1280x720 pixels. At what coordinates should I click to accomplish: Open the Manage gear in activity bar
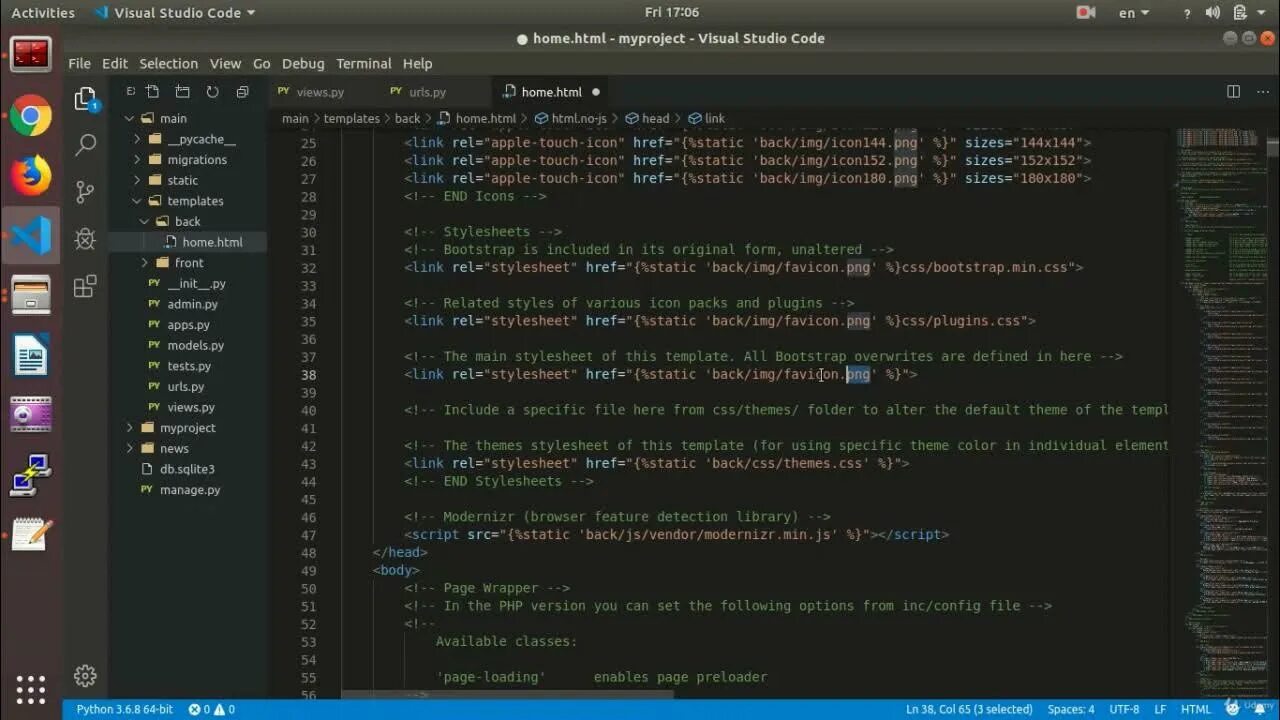tap(85, 675)
